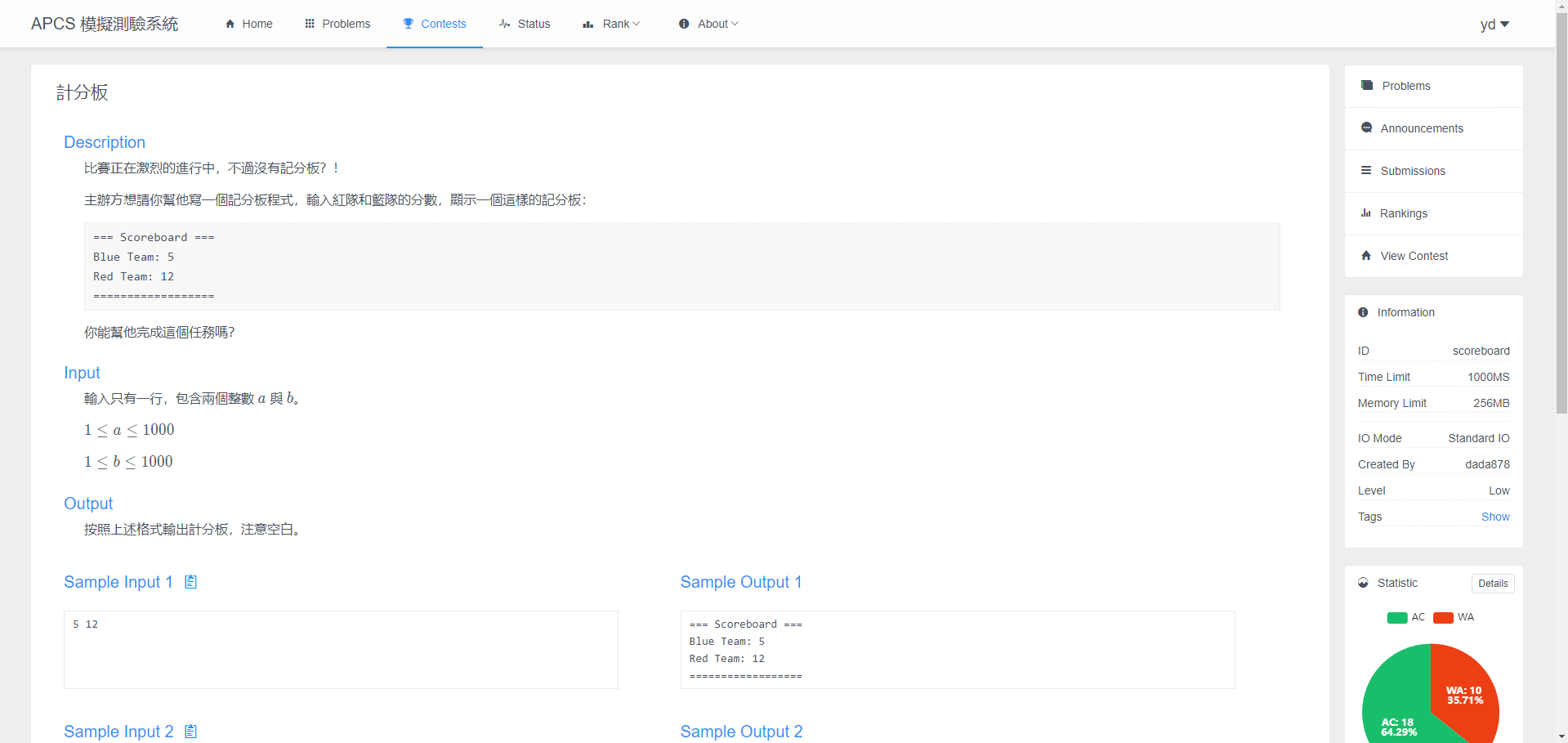Click the Submissions list icon
This screenshot has height=743, width=1568.
(x=1366, y=171)
